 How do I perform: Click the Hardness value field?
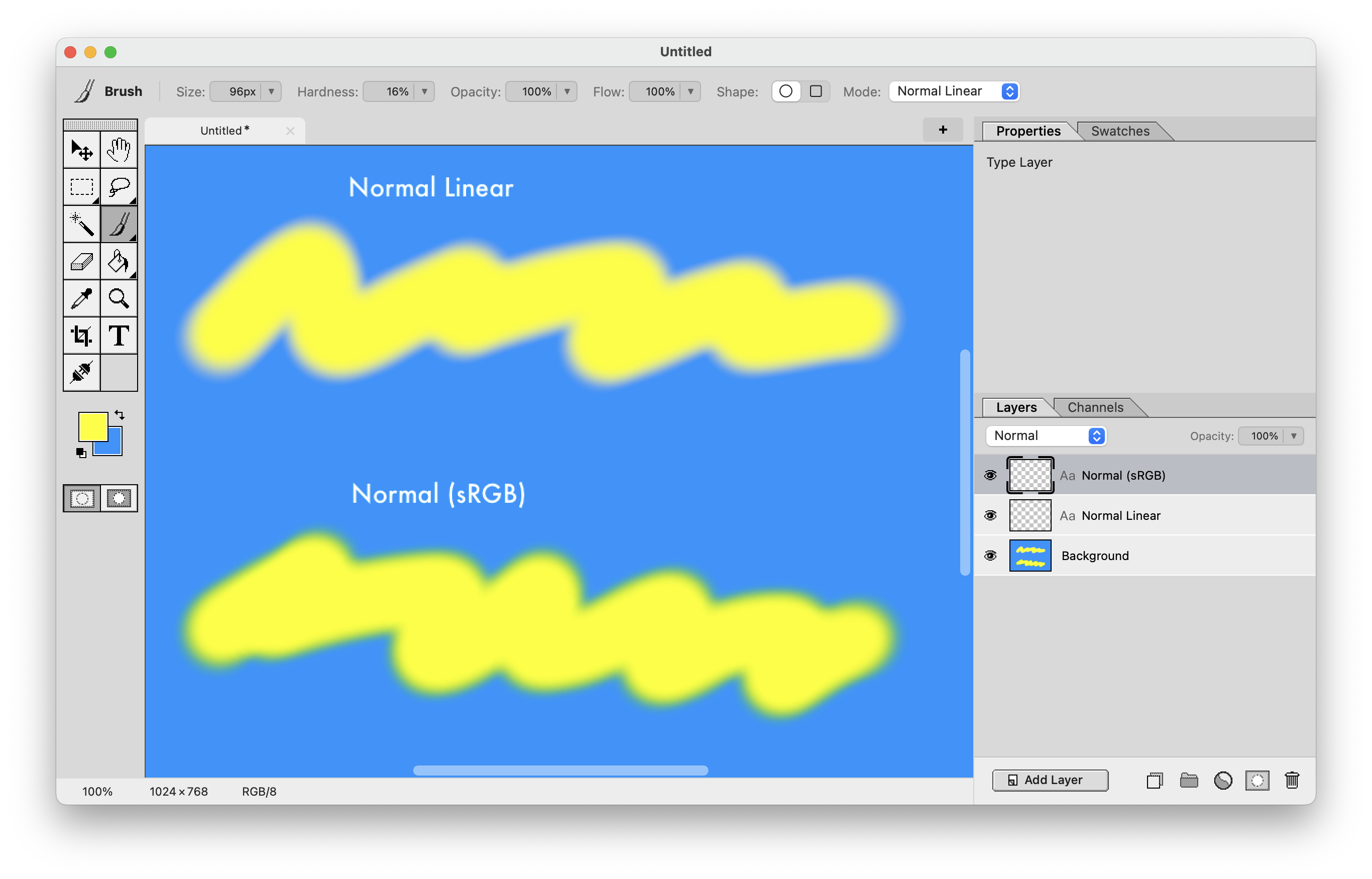tap(389, 91)
